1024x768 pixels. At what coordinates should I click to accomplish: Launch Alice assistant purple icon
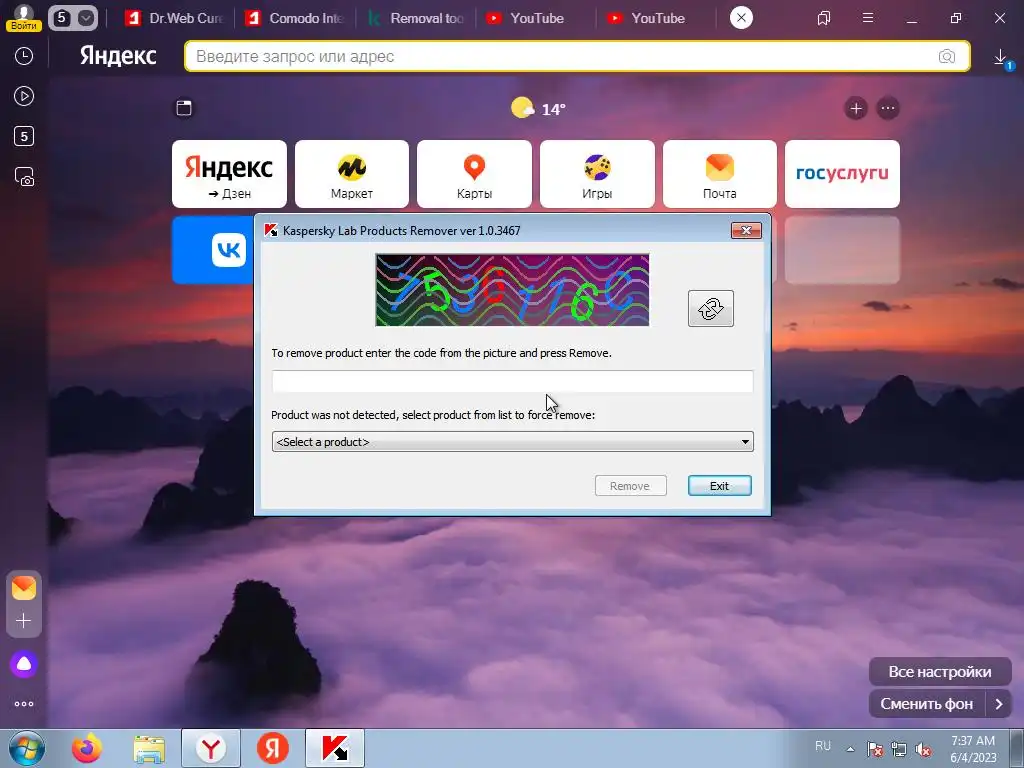pyautogui.click(x=24, y=664)
